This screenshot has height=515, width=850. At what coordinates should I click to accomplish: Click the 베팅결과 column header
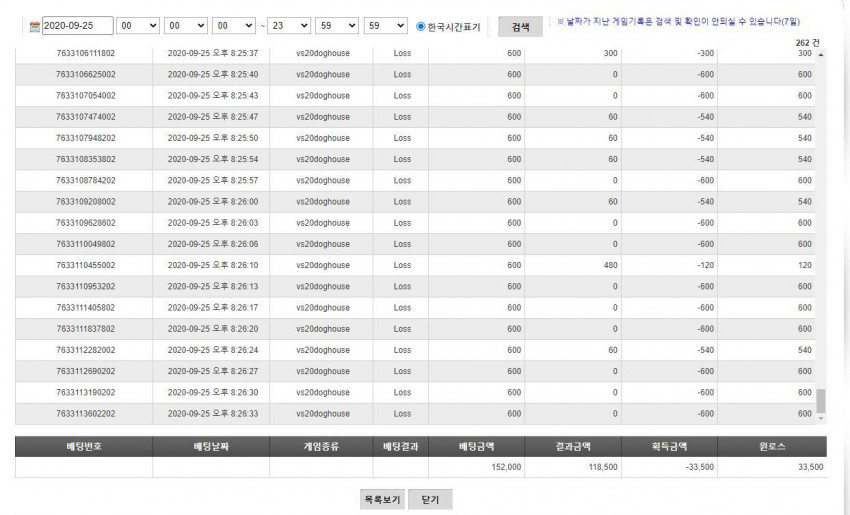click(x=401, y=447)
